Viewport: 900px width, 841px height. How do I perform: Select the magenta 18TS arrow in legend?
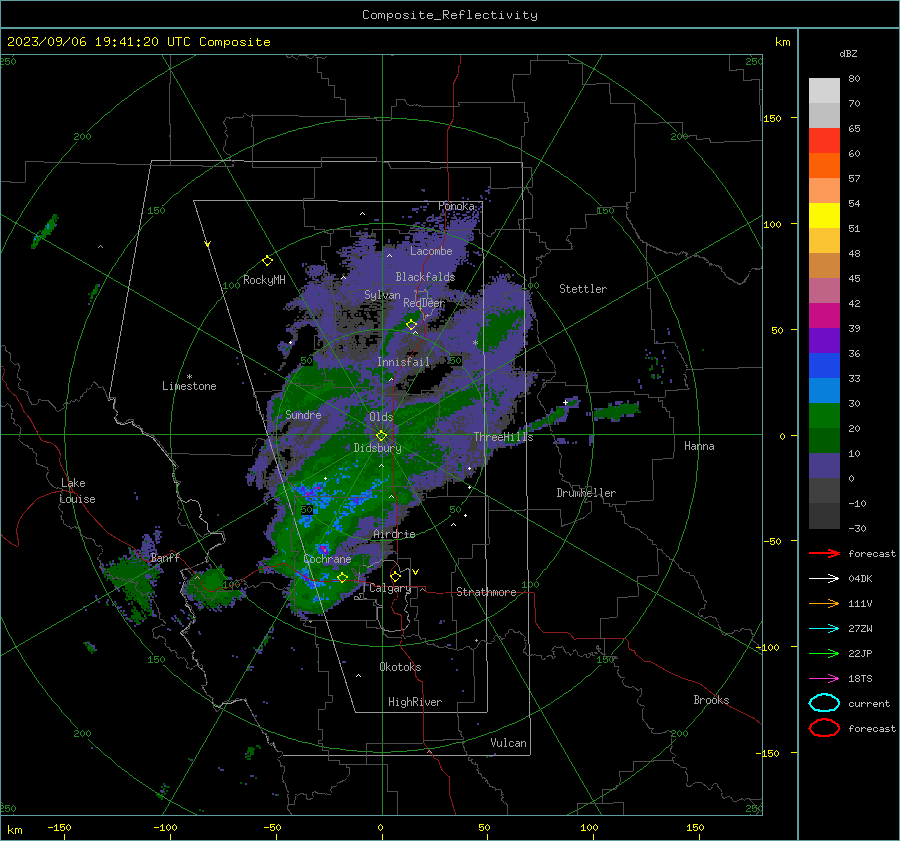tap(824, 679)
